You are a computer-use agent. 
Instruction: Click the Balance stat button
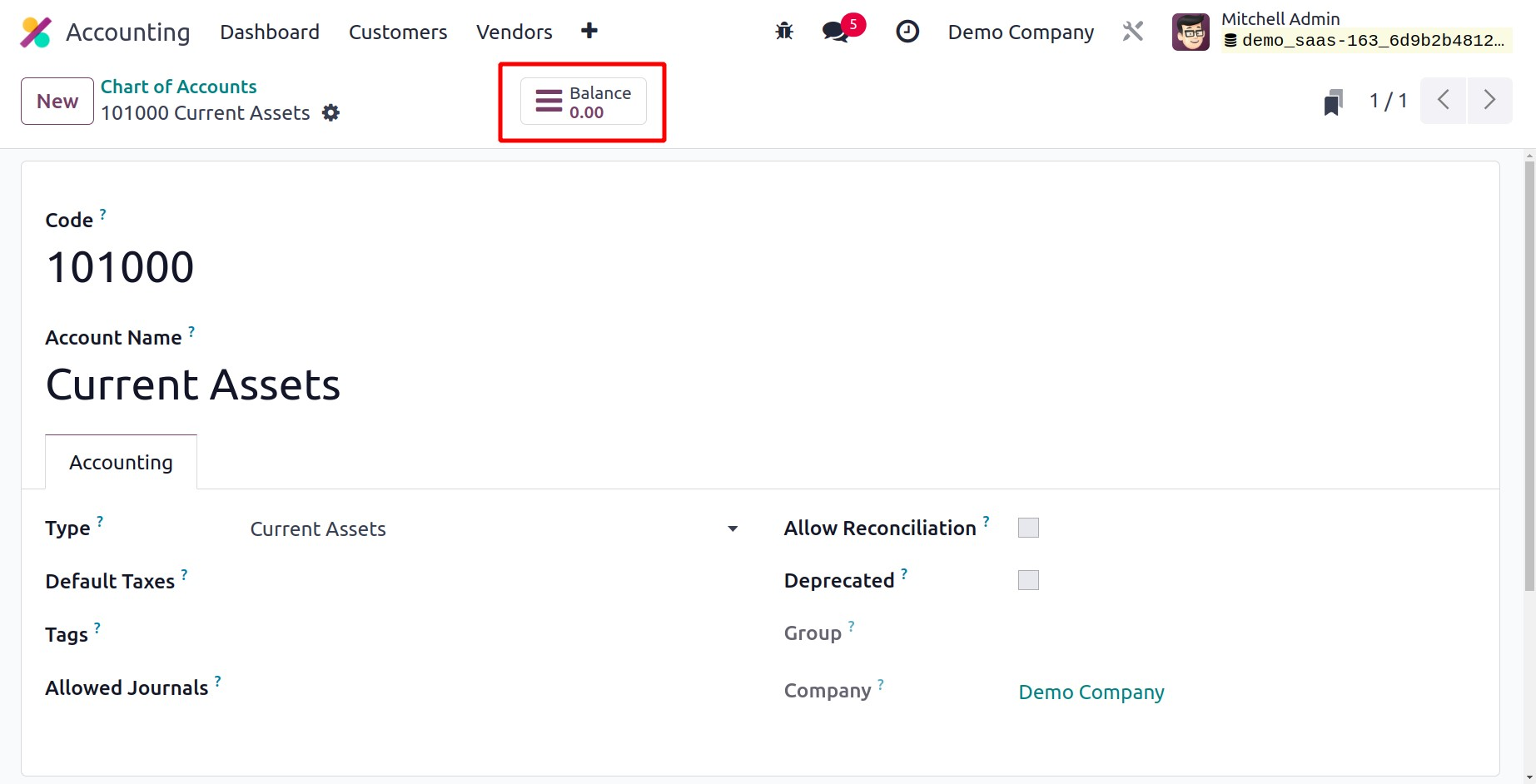tap(583, 102)
